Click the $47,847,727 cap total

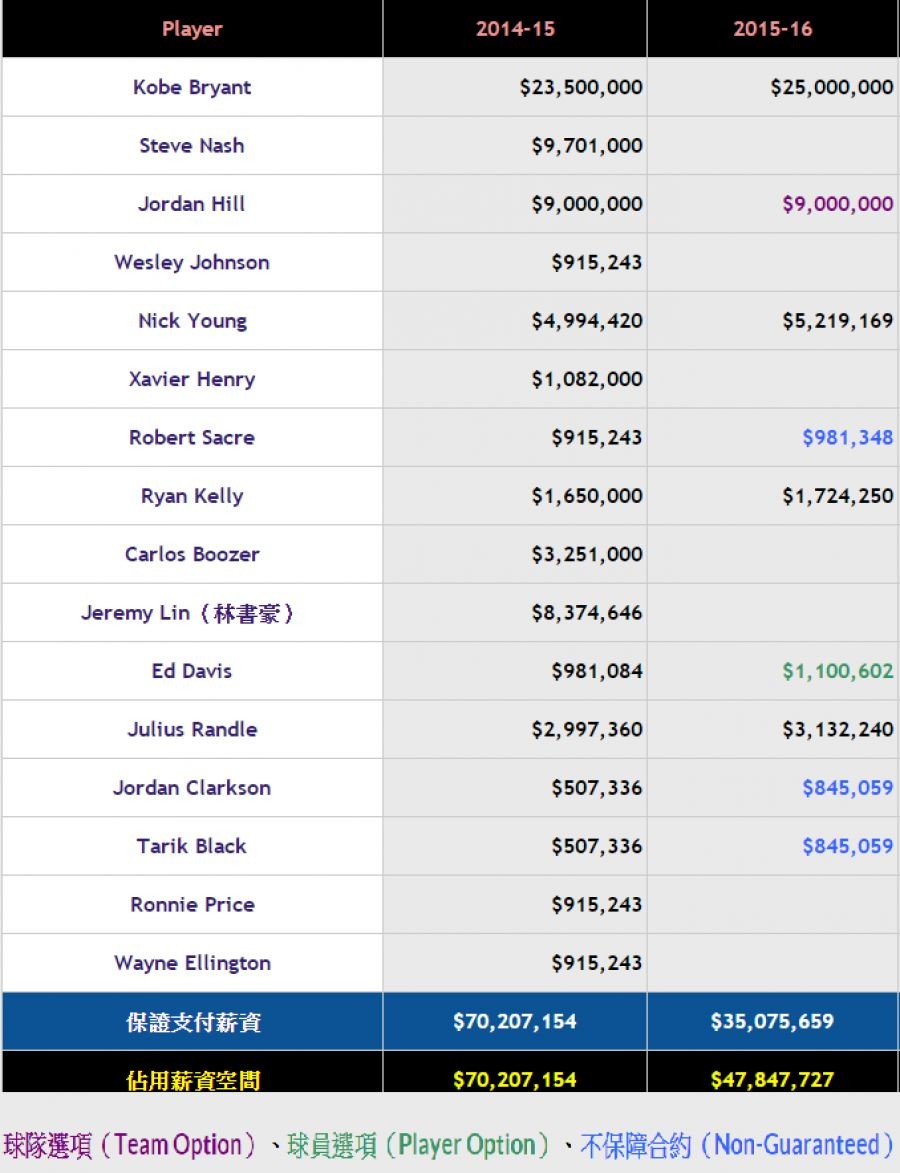(772, 1080)
